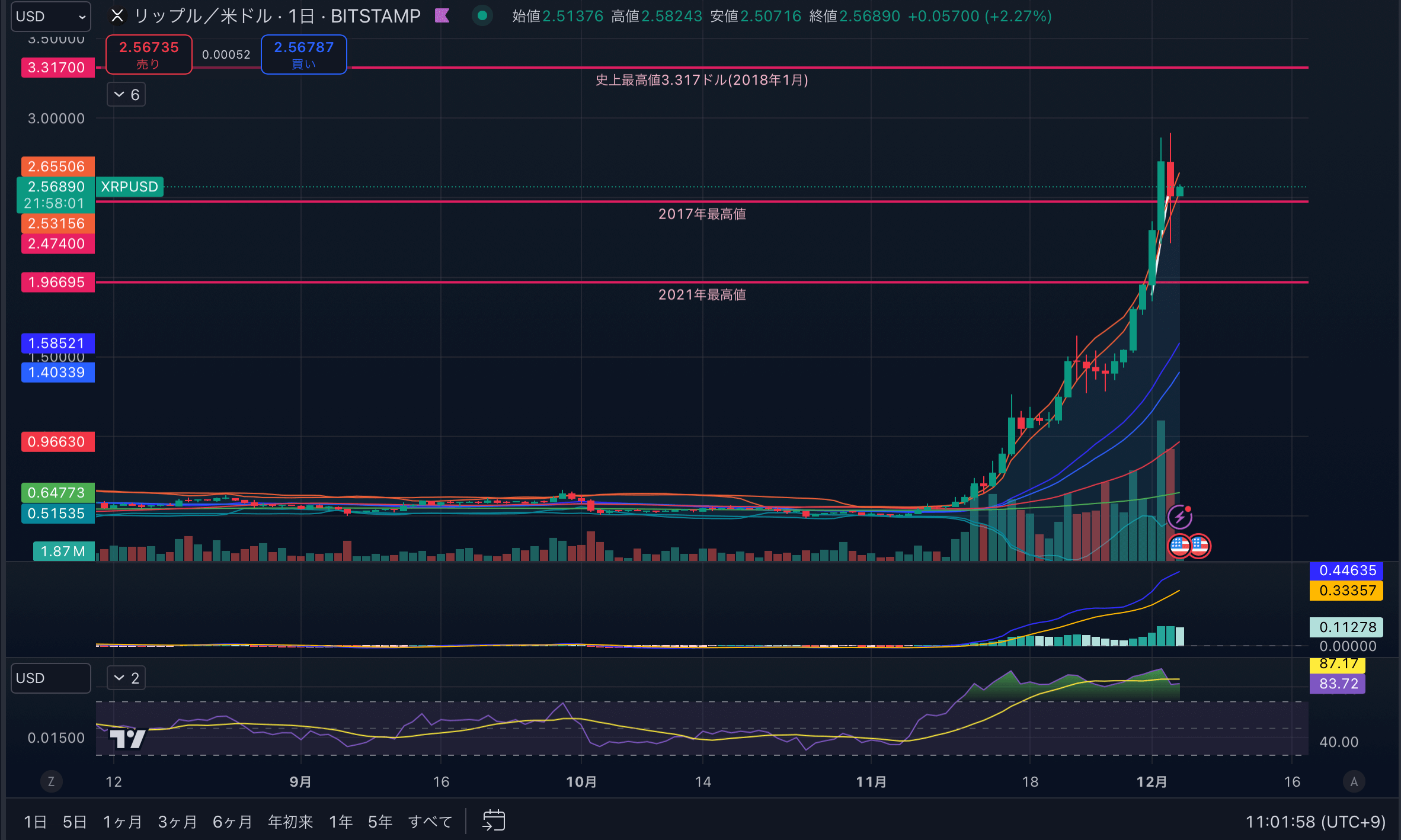1401x840 pixels.
Task: Click the 0.00052 spread value
Action: coord(226,54)
